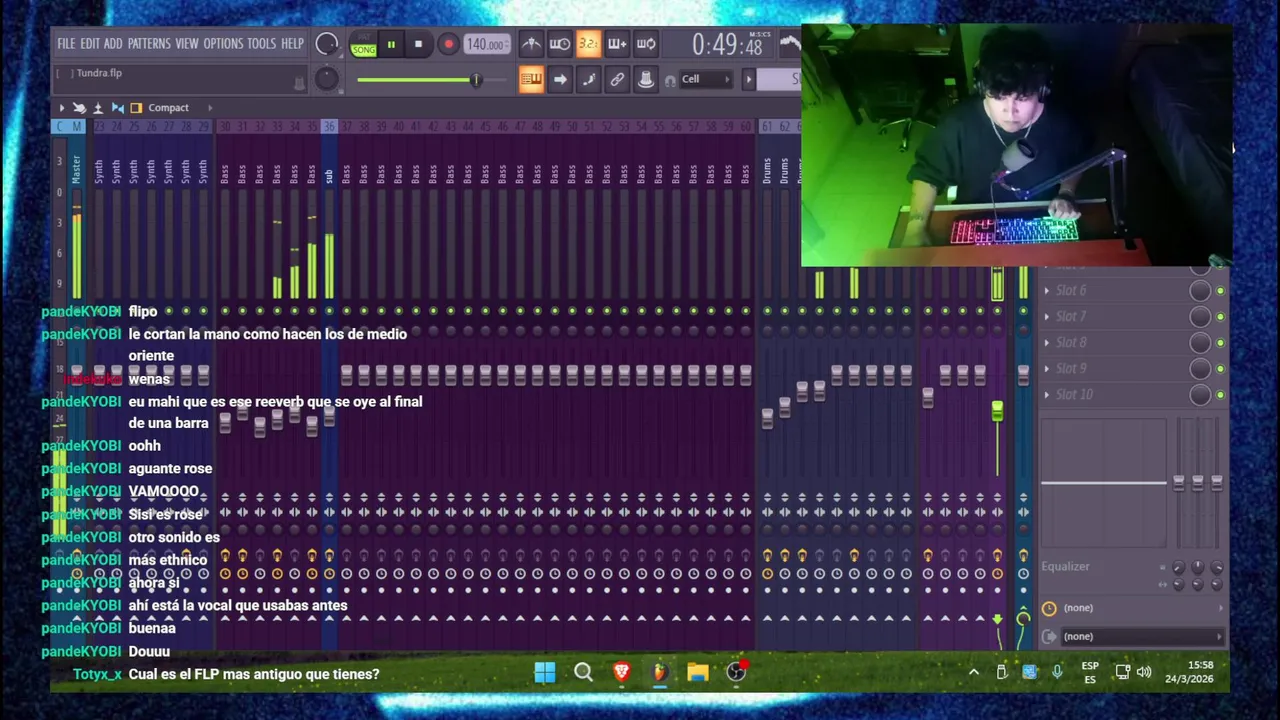The width and height of the screenshot is (1280, 720).
Task: Expand Slot 8 effect menu
Action: click(x=1047, y=343)
